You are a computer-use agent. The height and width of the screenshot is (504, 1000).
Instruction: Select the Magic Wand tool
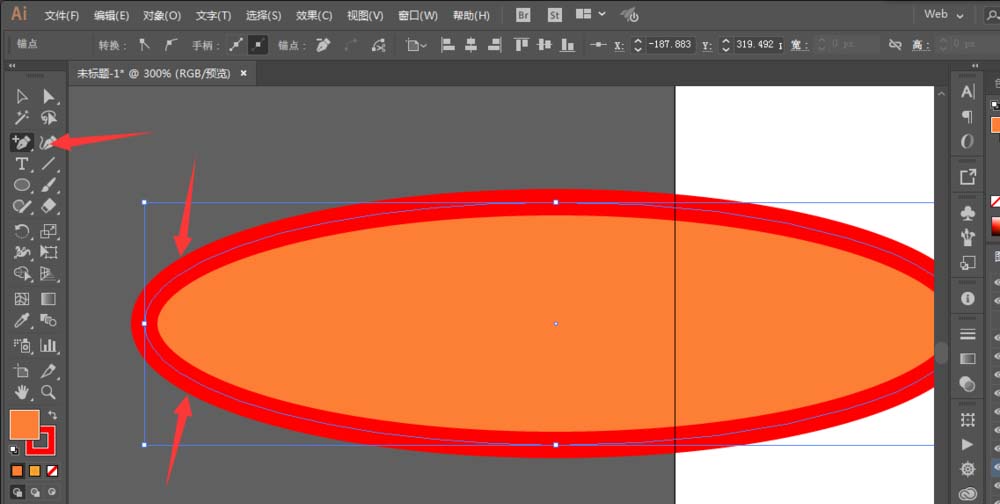point(22,118)
